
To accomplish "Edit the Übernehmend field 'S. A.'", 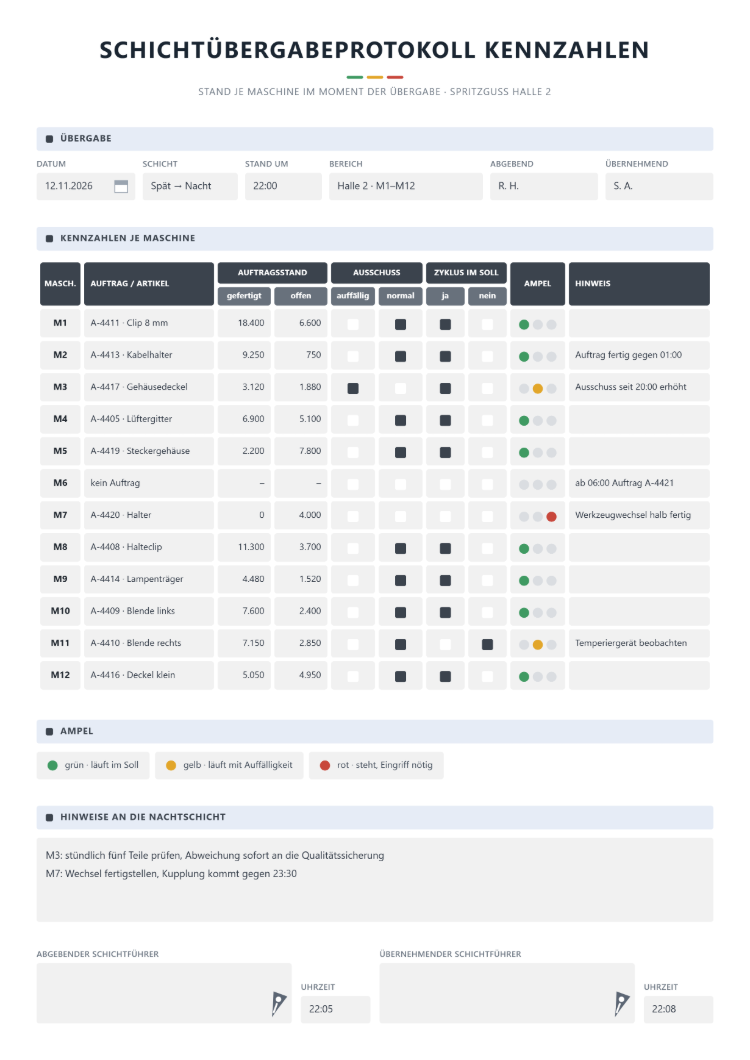I will click(659, 187).
